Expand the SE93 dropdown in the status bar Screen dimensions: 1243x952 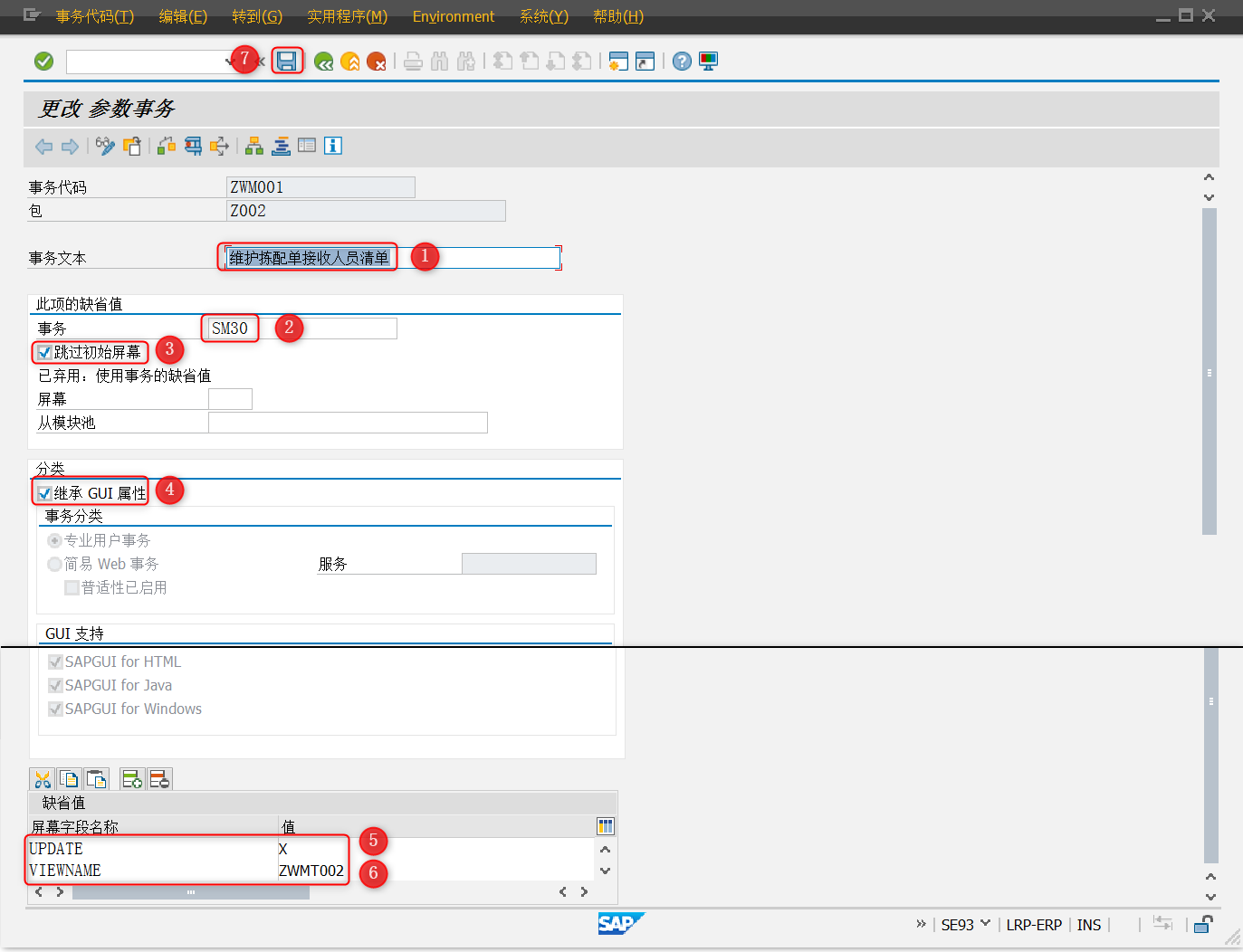(x=986, y=924)
